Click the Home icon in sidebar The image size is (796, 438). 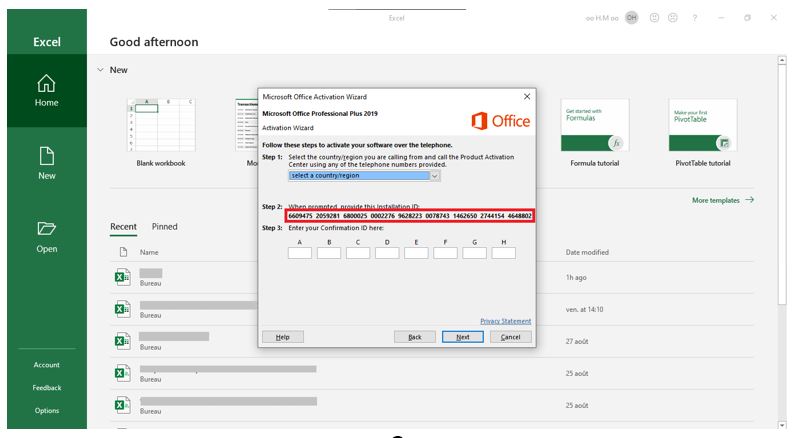coord(47,84)
